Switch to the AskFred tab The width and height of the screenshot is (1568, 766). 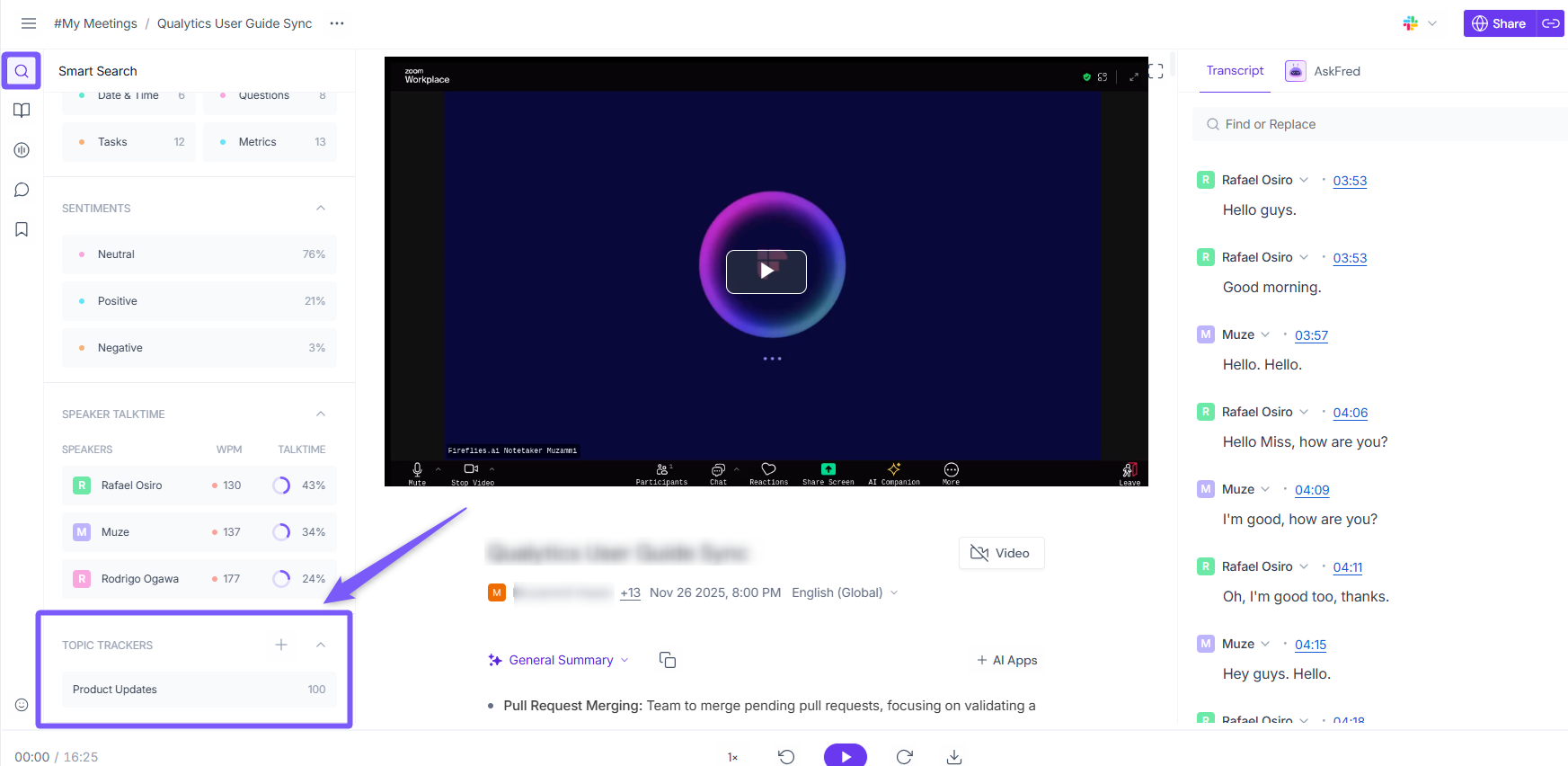[1323, 71]
